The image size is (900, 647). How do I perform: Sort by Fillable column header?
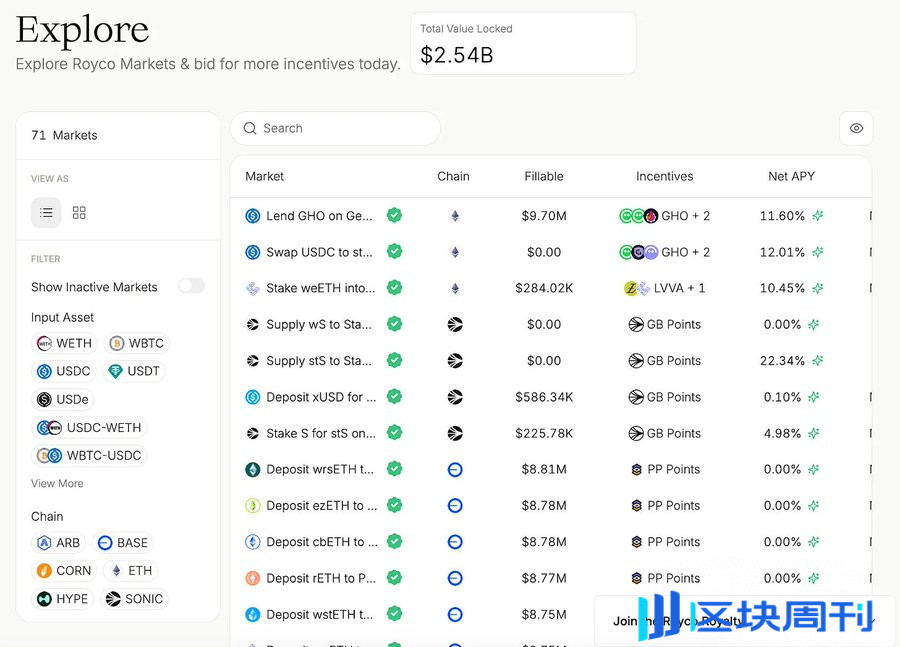tap(544, 176)
